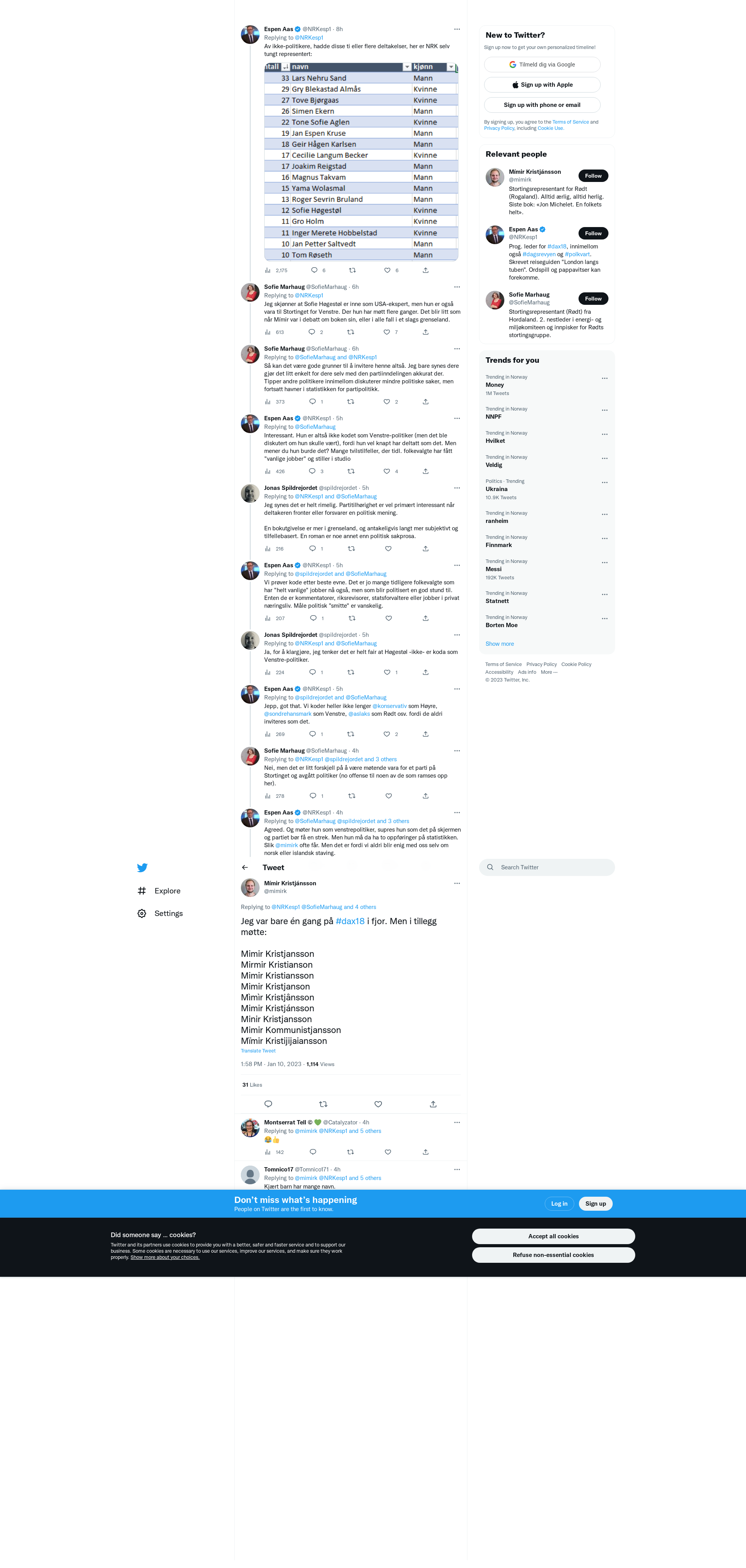Image resolution: width=746 pixels, height=1568 pixels.
Task: Like Mimir Kristjánsson's main tweet
Action: (378, 1104)
